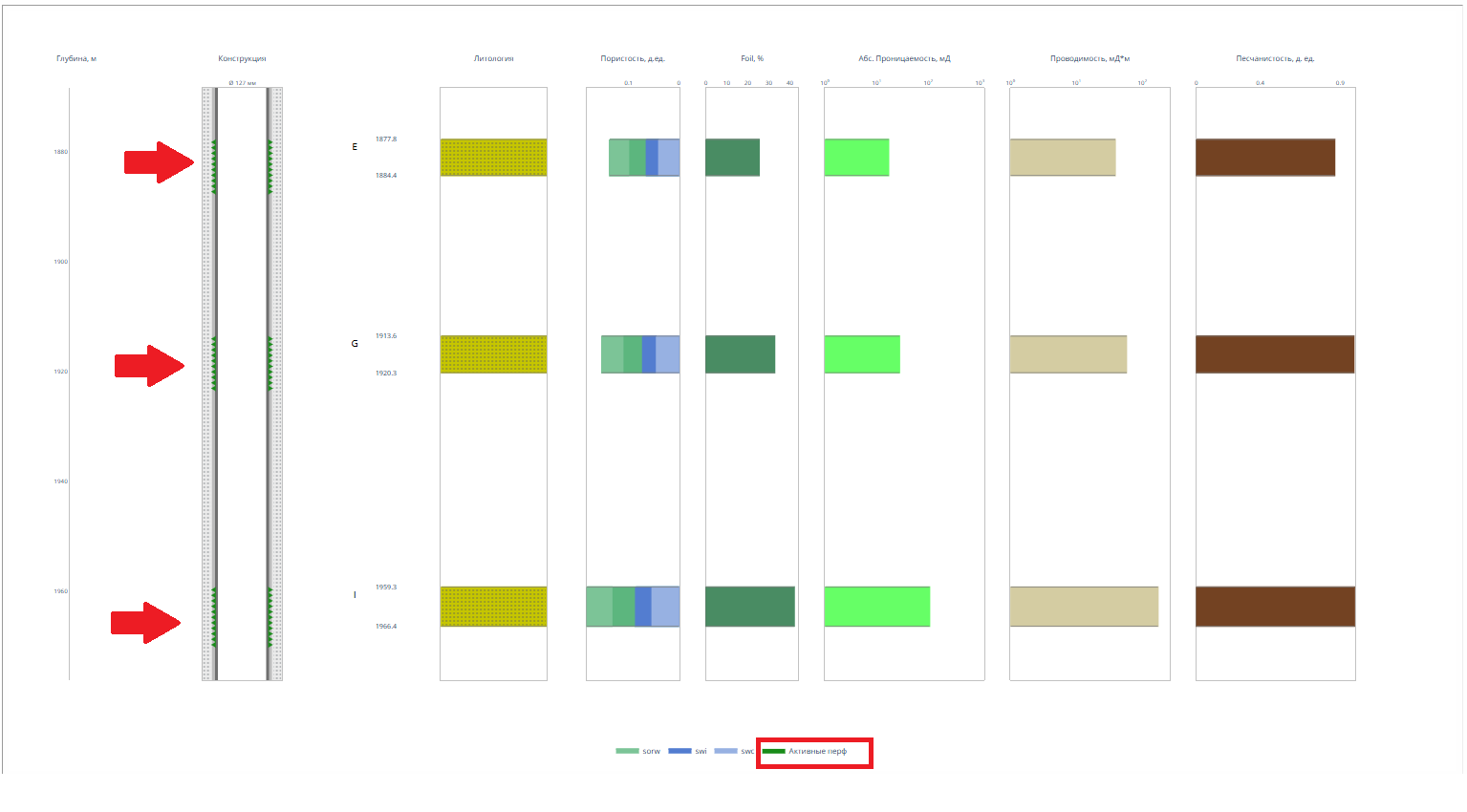The width and height of the screenshot is (1467, 812).
Task: Toggle the swi legend entry
Action: [x=688, y=751]
